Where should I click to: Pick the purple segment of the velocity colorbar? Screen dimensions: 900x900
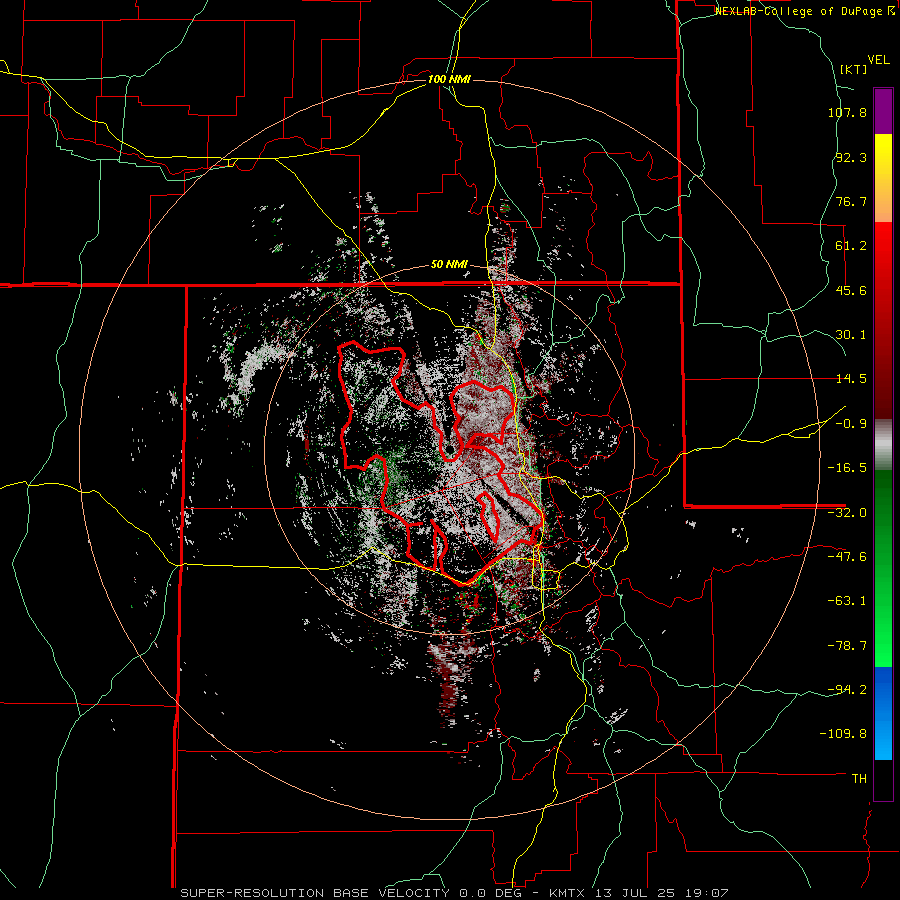(x=883, y=111)
